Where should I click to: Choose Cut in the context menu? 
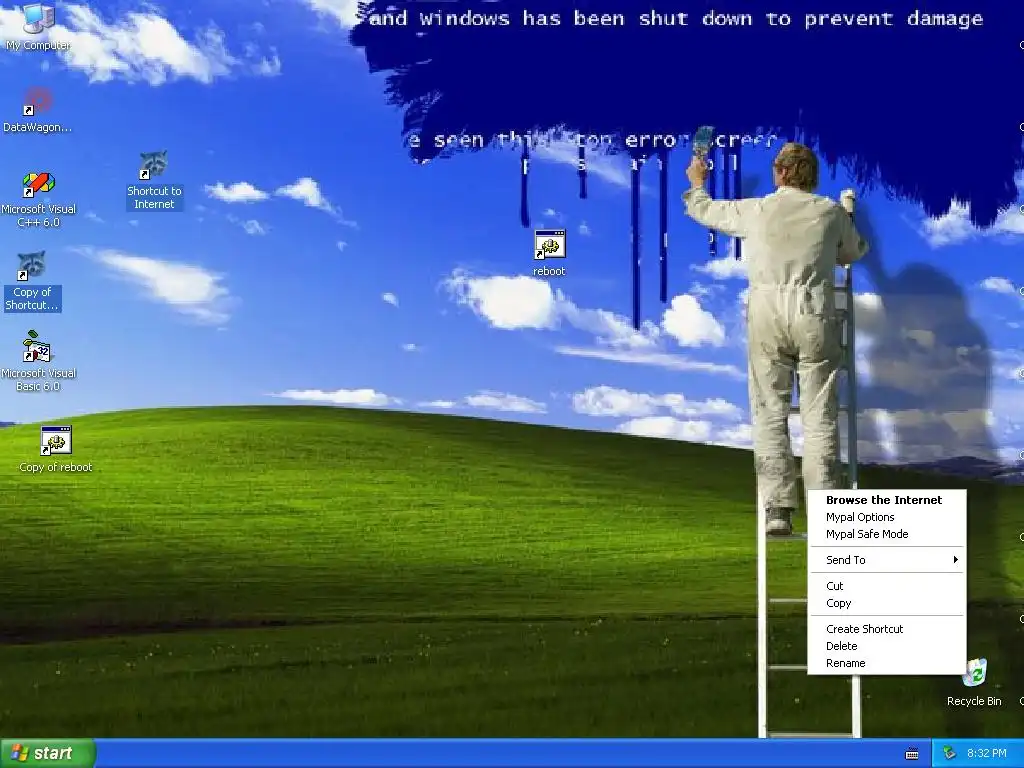(x=887, y=586)
